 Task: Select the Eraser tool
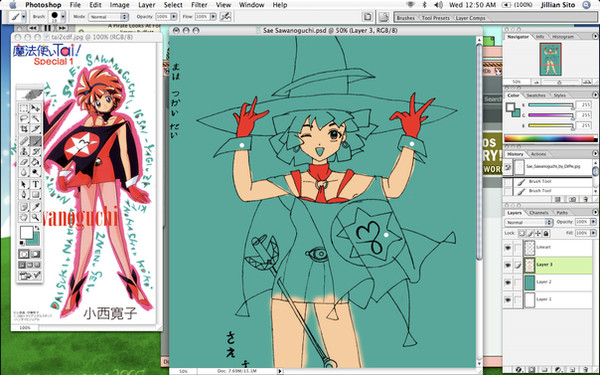tap(24, 162)
